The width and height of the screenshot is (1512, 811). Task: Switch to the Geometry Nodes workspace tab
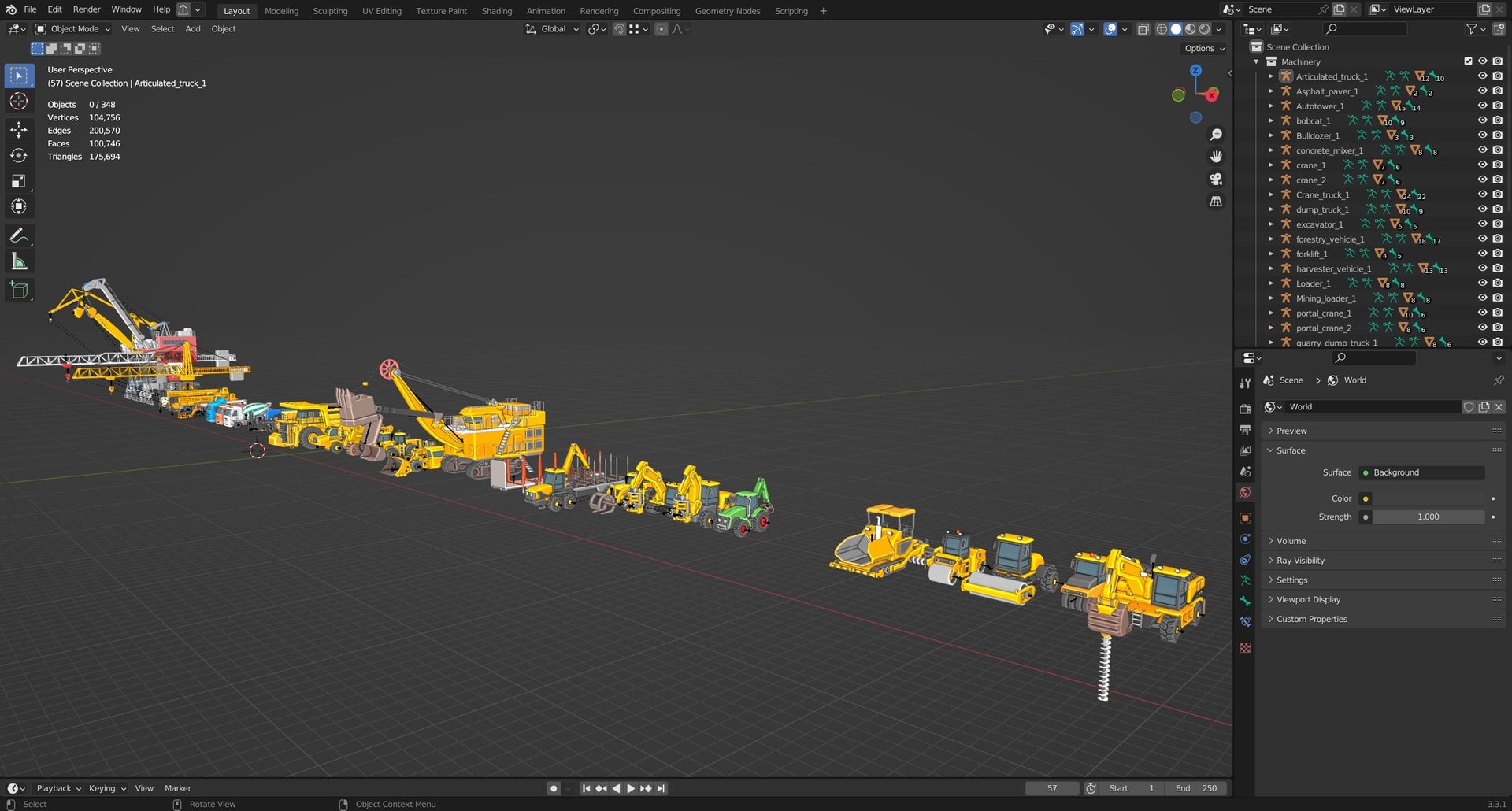728,11
